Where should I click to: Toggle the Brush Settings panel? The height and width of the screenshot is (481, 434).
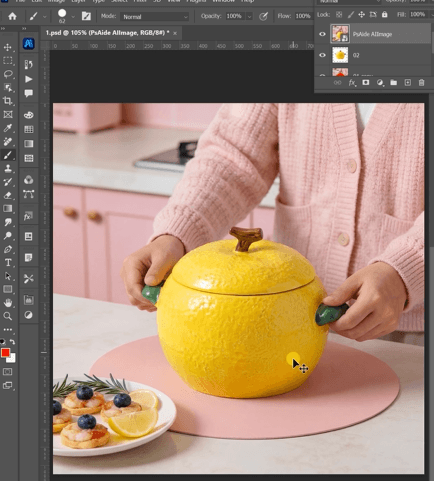coord(86,16)
